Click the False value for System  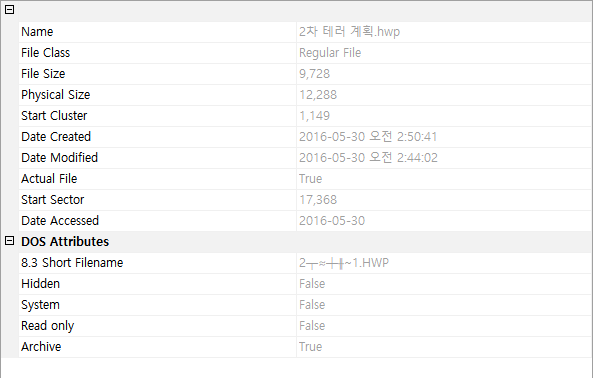pos(312,305)
